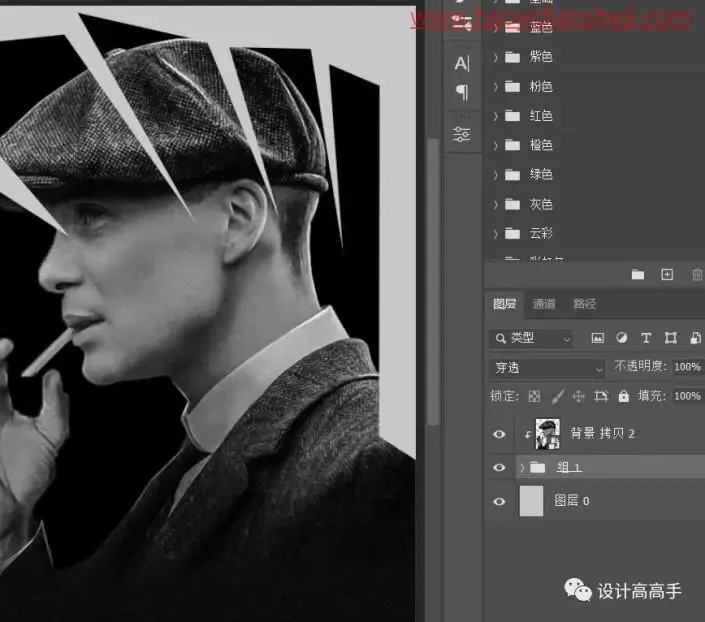
Task: Click the 组 1 group folder icon
Action: tap(537, 468)
